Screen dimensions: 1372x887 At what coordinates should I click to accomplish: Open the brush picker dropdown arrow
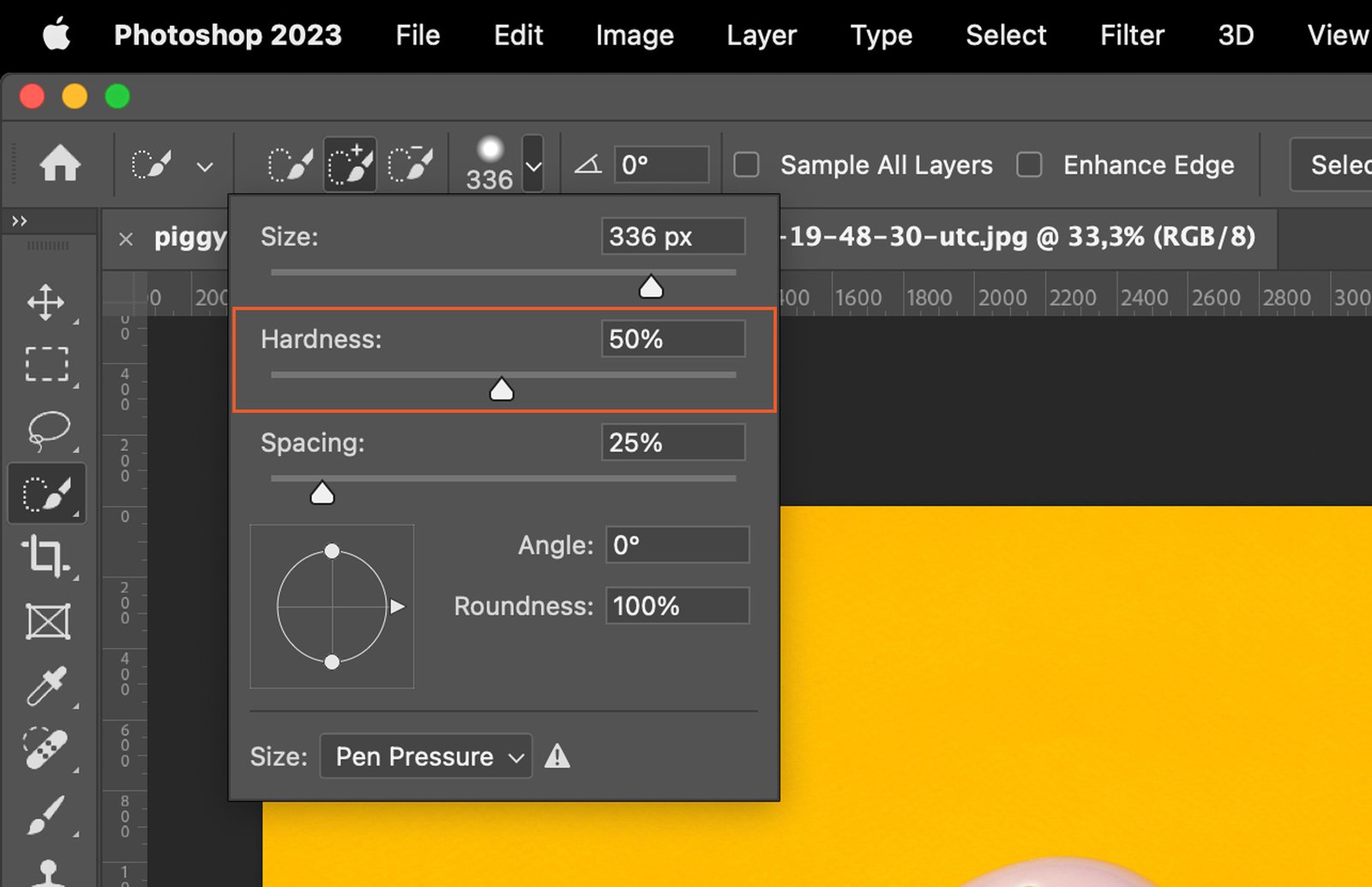click(x=533, y=165)
